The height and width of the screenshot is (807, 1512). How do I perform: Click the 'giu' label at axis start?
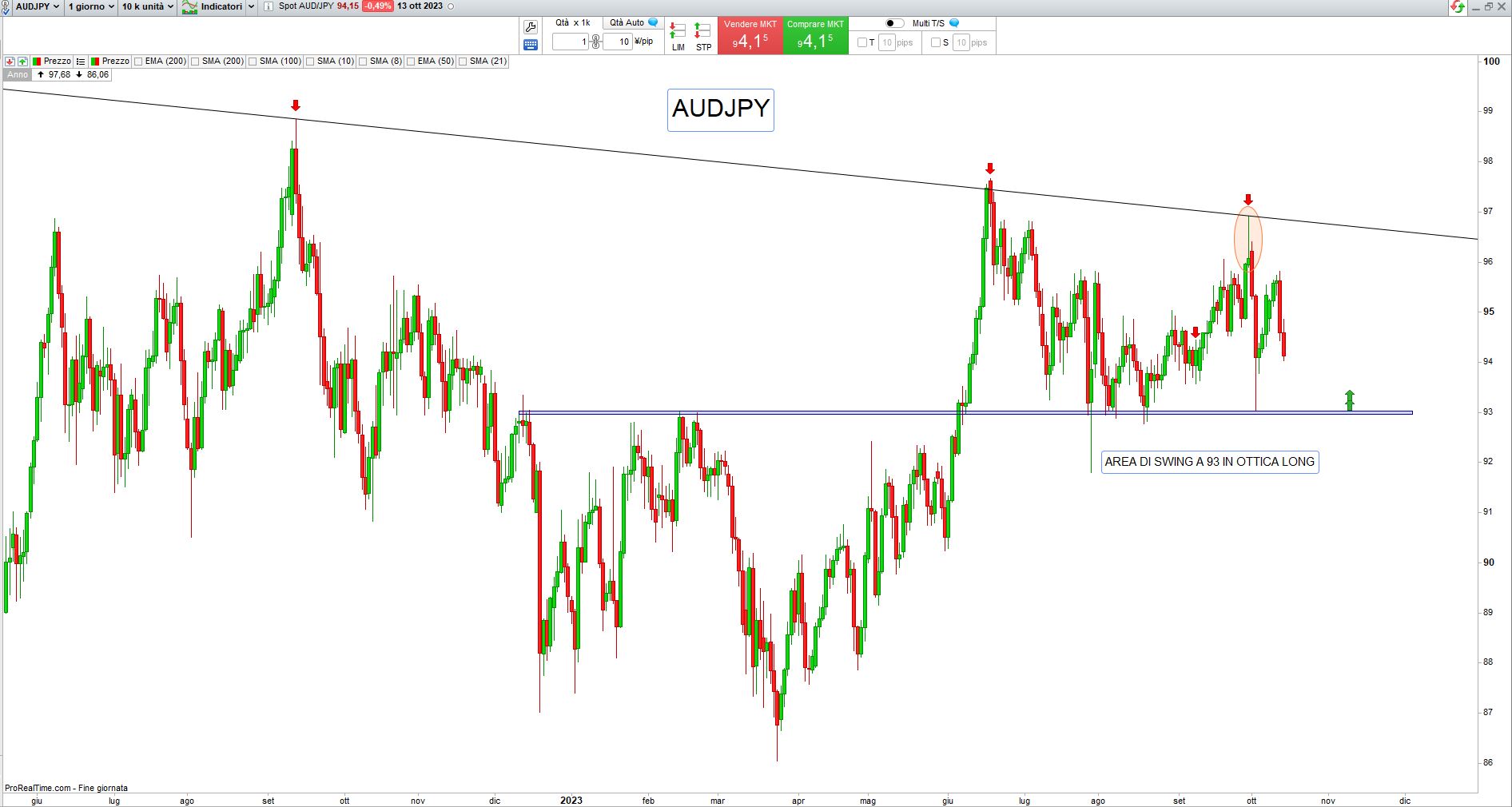pos(36,801)
